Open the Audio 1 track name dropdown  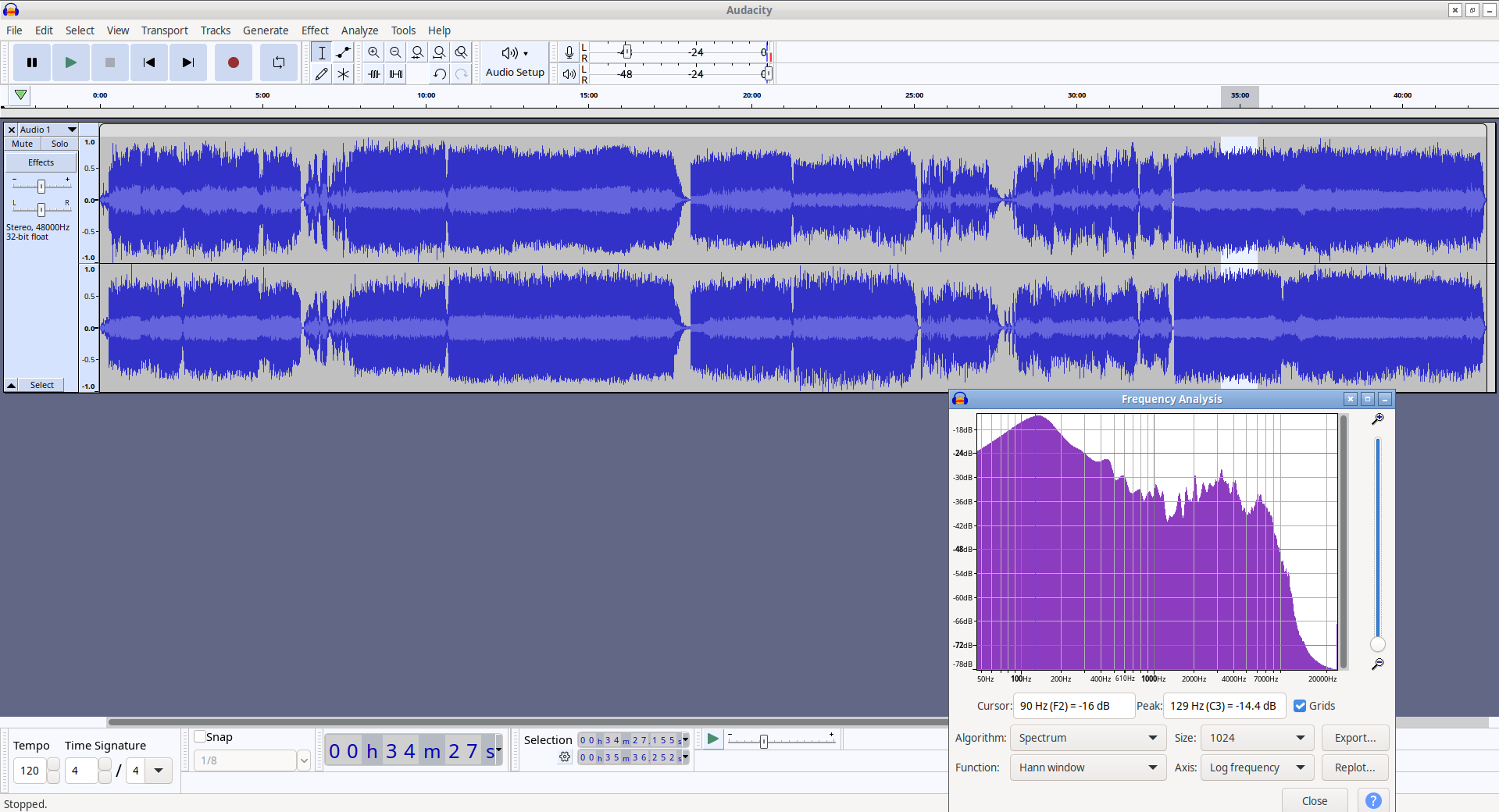(x=48, y=130)
